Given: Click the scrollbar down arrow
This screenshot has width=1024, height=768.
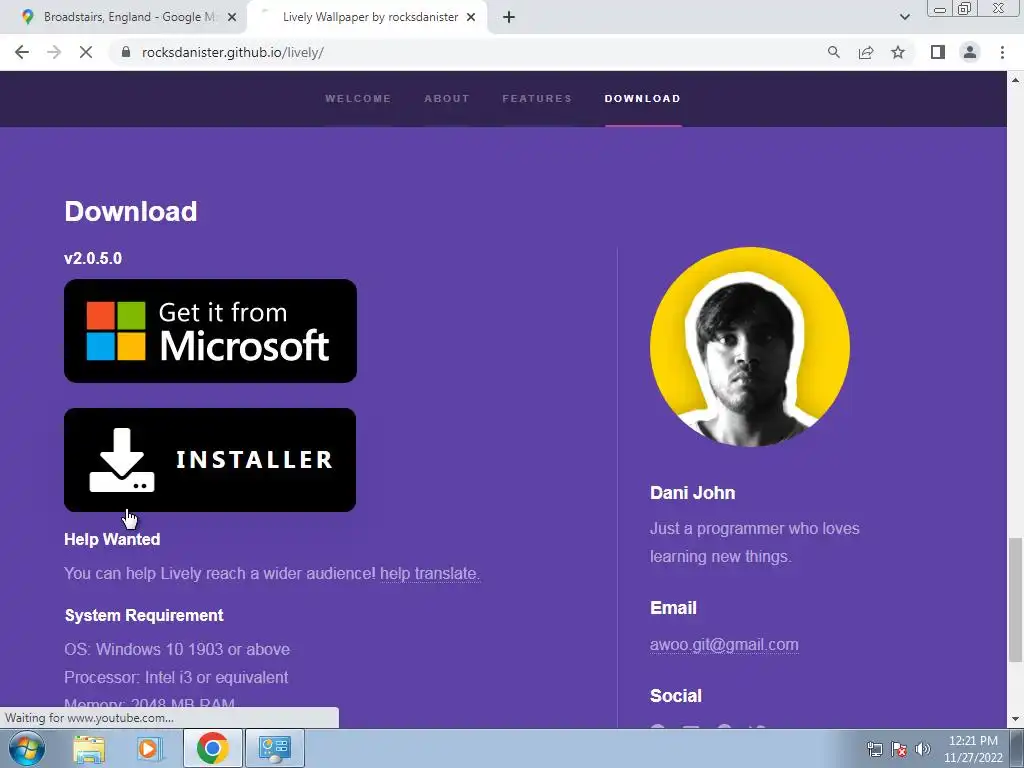Looking at the screenshot, I should pyautogui.click(x=1015, y=720).
